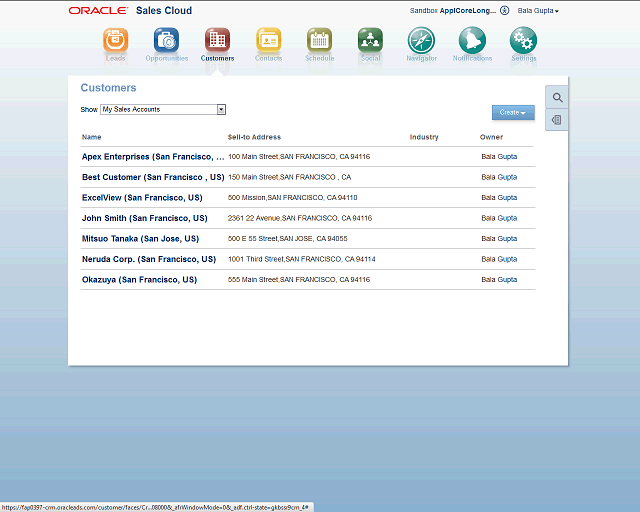Open the Bala Gupta user menu

coord(538,11)
